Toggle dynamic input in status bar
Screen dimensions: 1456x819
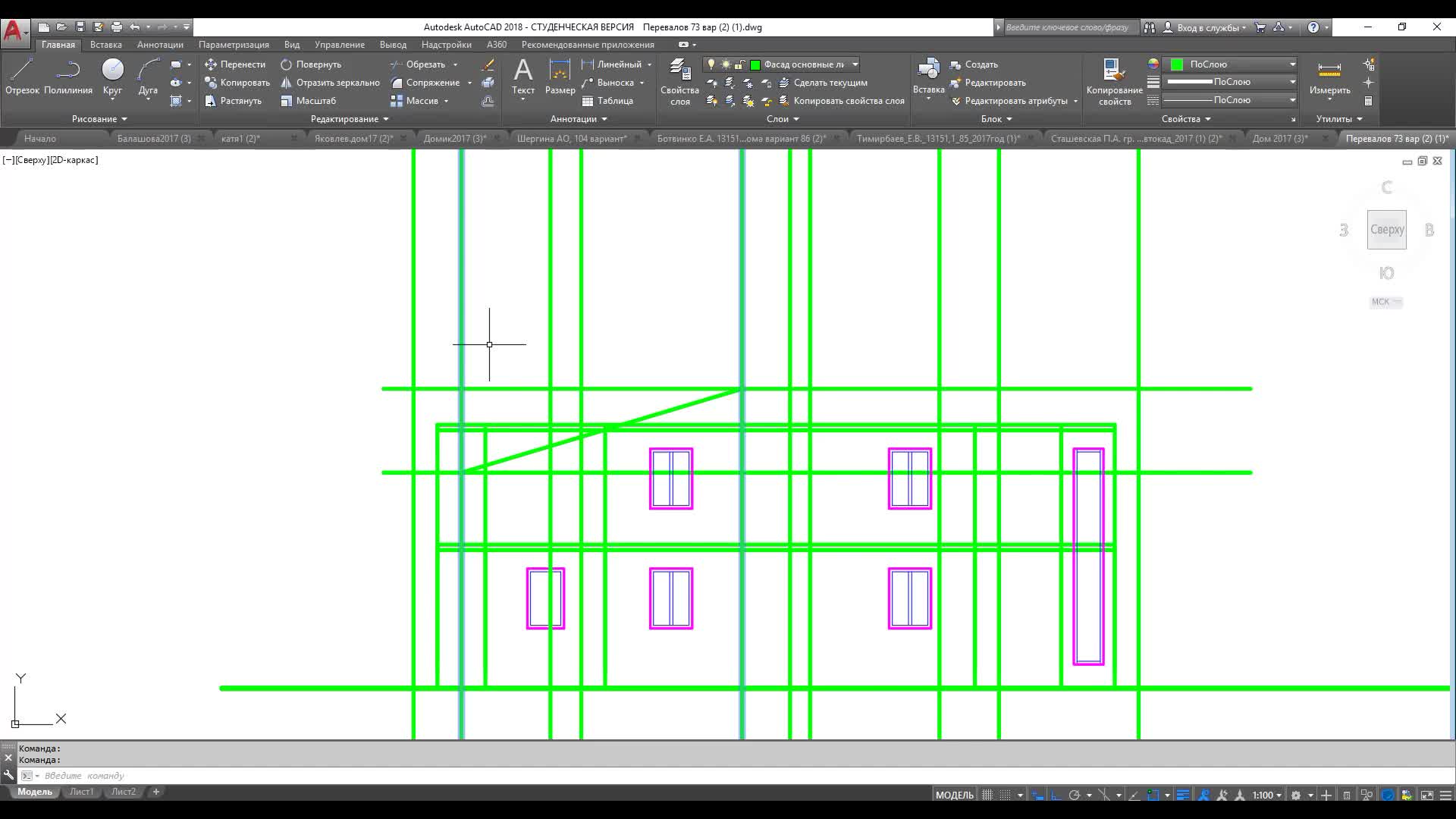pos(1037,795)
